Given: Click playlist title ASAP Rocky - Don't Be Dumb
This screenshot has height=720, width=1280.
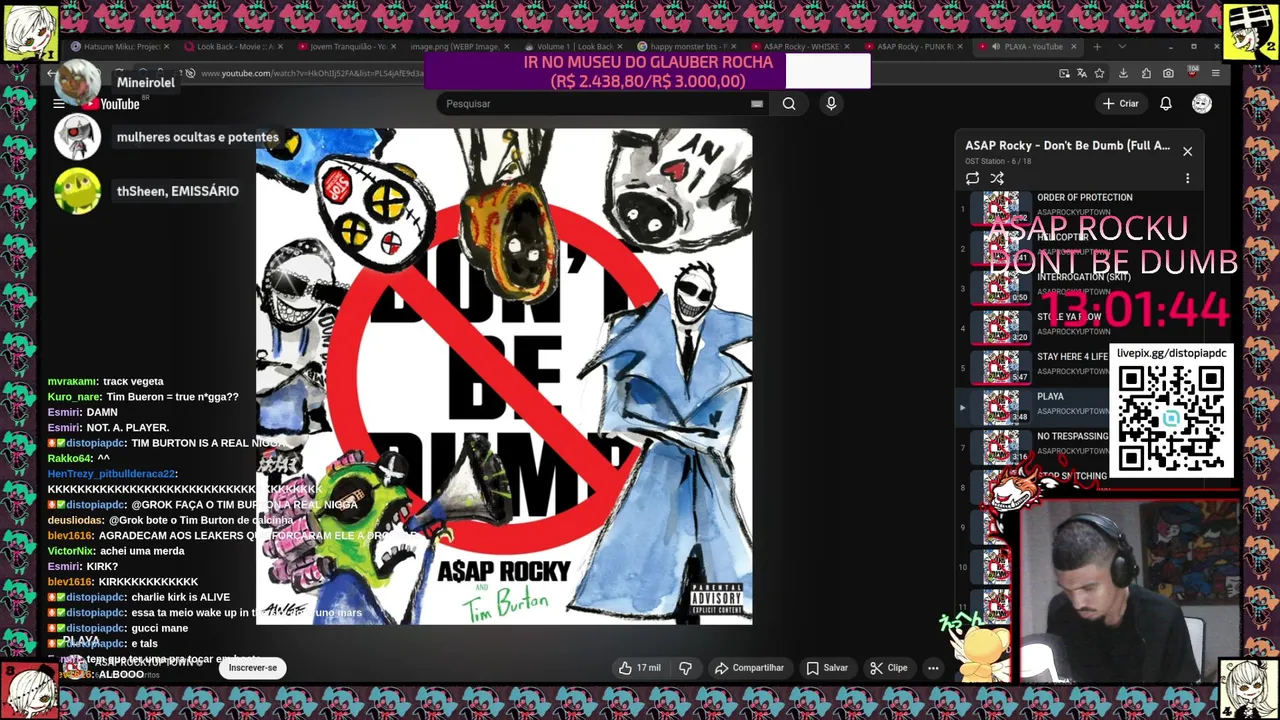Looking at the screenshot, I should click(1067, 146).
